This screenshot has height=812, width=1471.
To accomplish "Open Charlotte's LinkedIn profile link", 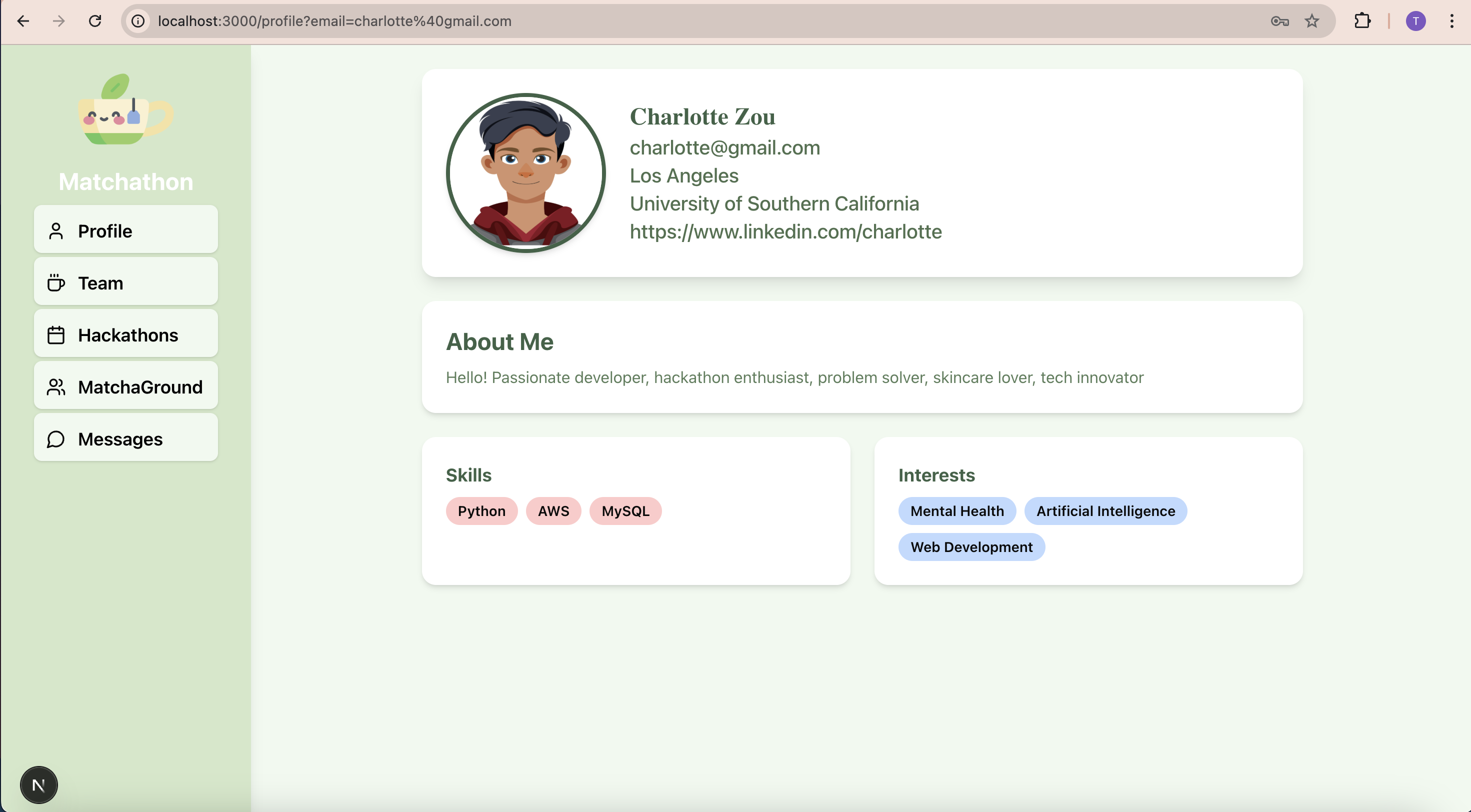I will 785,232.
